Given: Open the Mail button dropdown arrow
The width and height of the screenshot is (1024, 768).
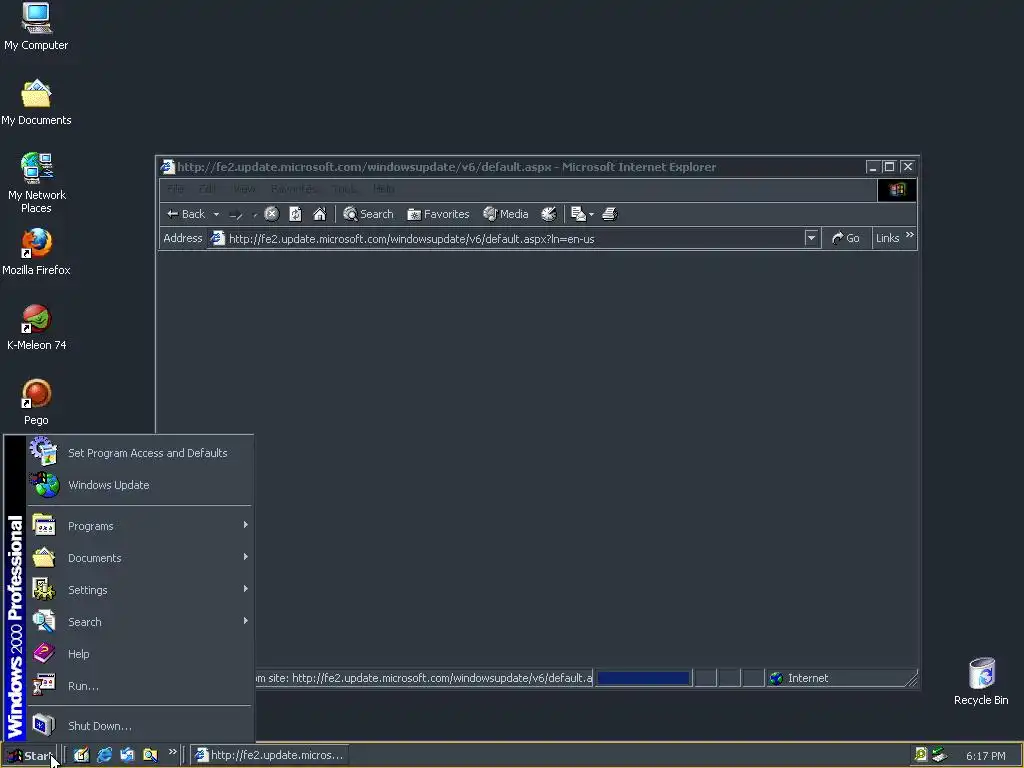Looking at the screenshot, I should 591,214.
